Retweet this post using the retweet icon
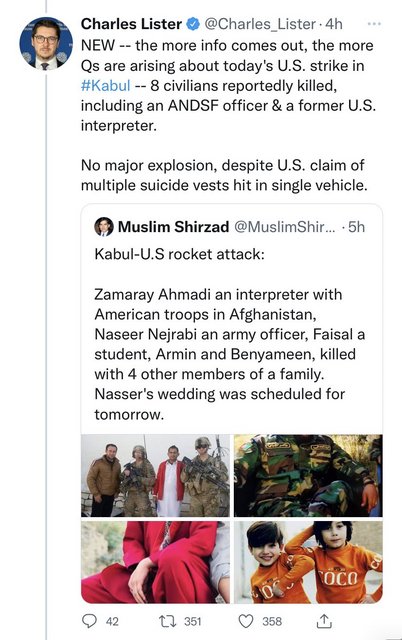 [167, 621]
